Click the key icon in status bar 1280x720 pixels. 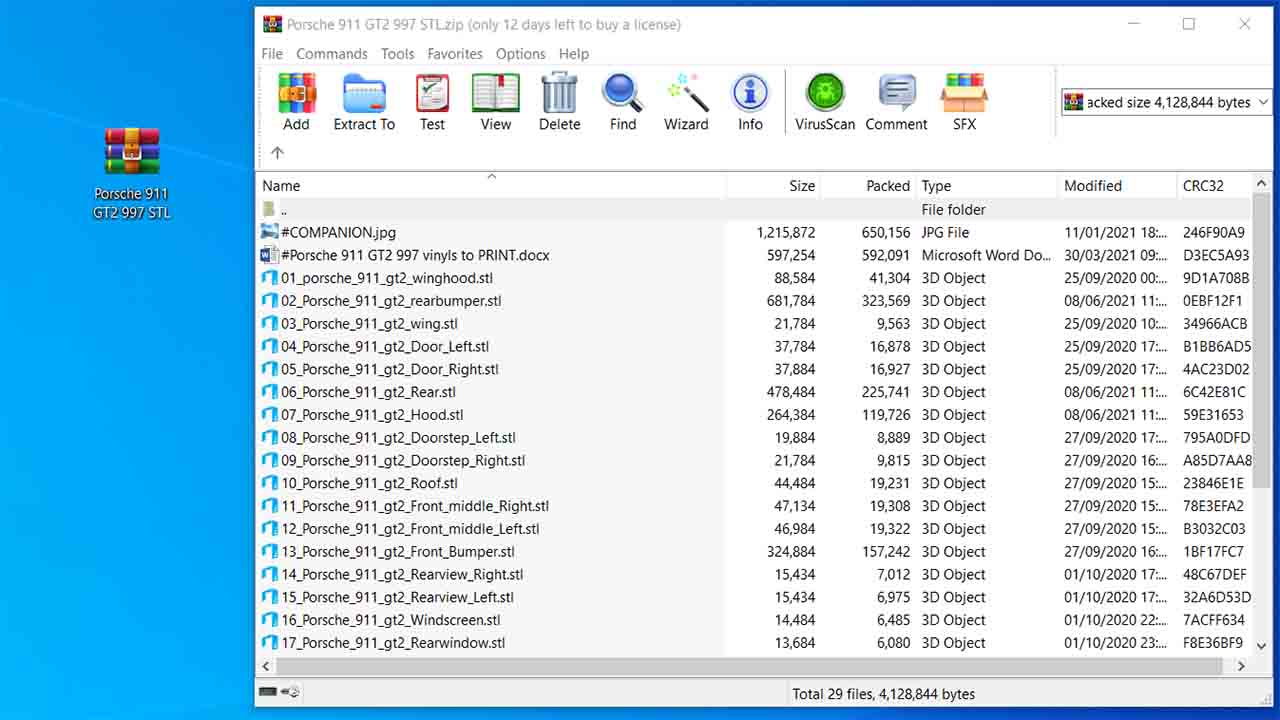pos(291,692)
